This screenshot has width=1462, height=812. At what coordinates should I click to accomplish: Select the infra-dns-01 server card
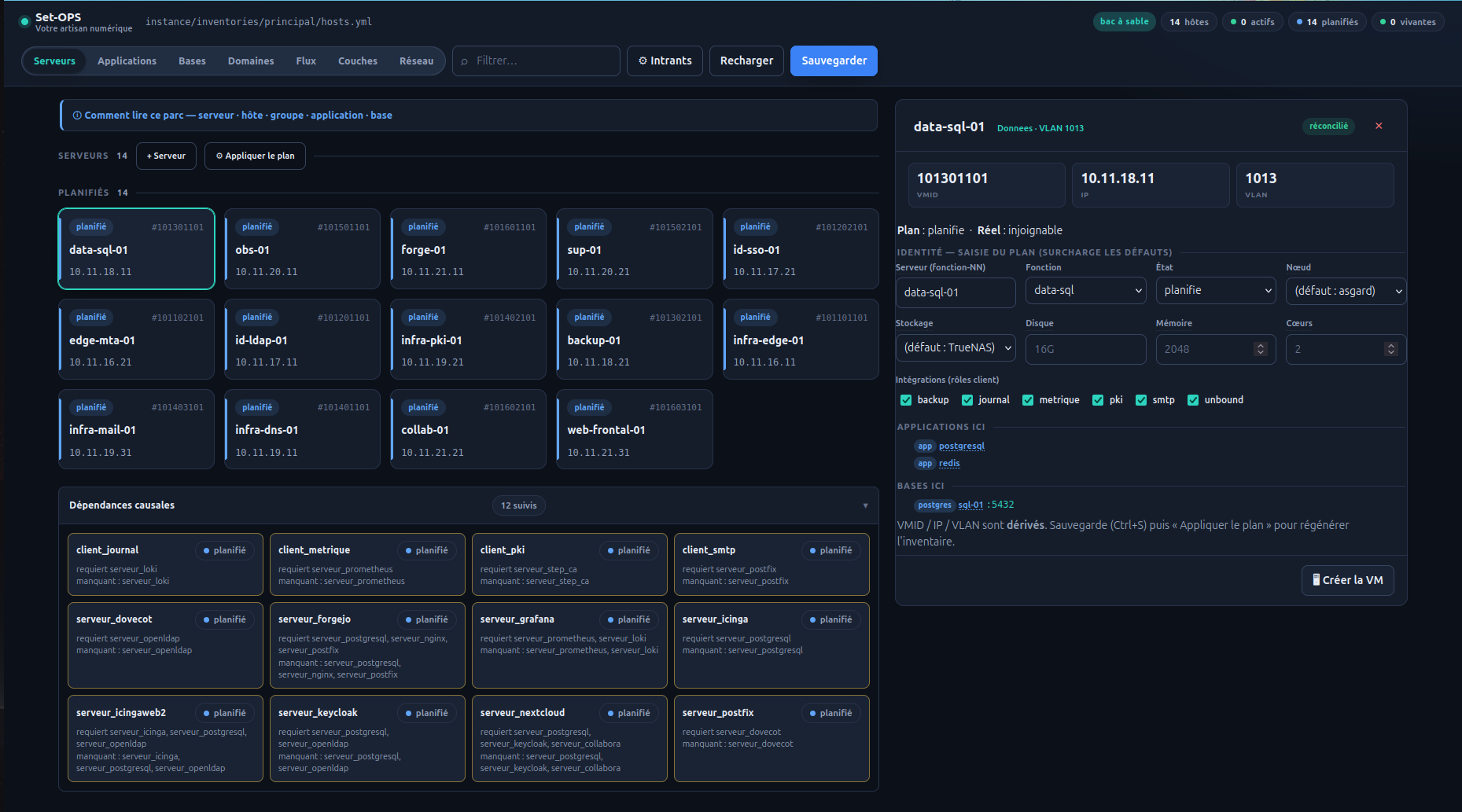coord(302,429)
